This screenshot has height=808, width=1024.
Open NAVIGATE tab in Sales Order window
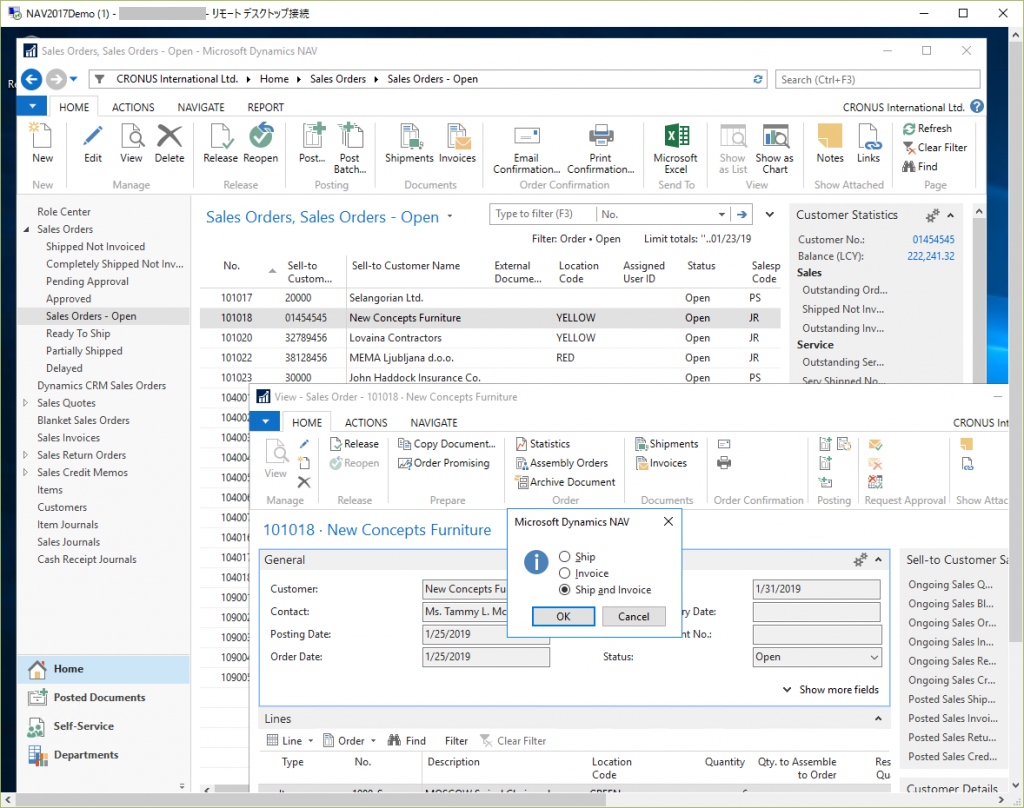tap(434, 423)
